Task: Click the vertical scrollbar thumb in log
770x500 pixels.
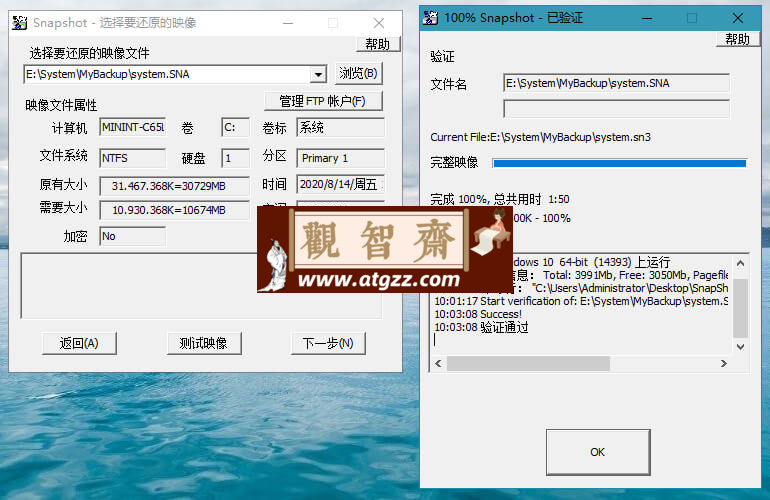Action: click(741, 308)
